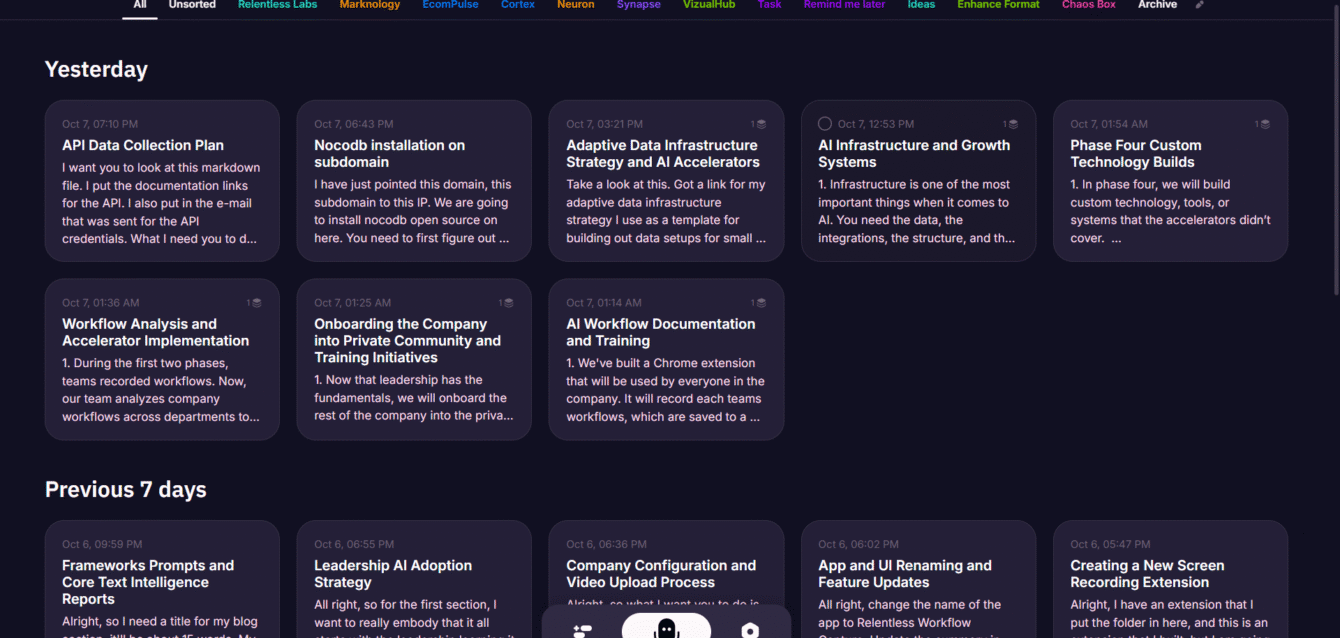The height and width of the screenshot is (638, 1340).
Task: Select the VizualHub tab
Action: coord(708,5)
